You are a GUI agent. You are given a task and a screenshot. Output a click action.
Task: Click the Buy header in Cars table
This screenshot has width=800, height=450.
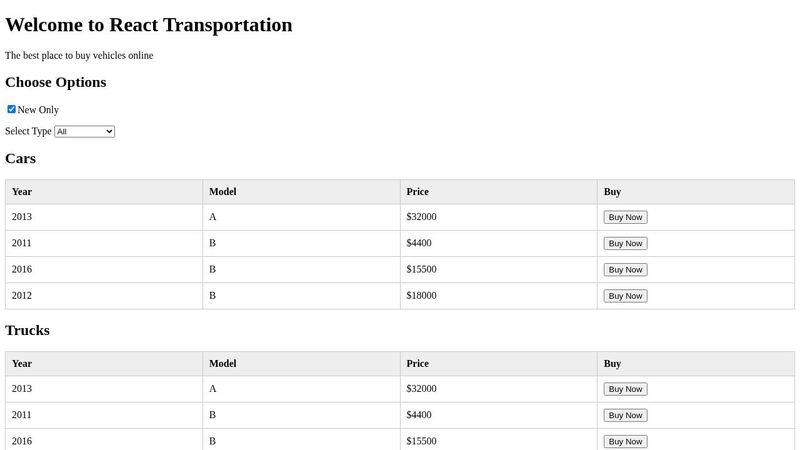point(612,192)
